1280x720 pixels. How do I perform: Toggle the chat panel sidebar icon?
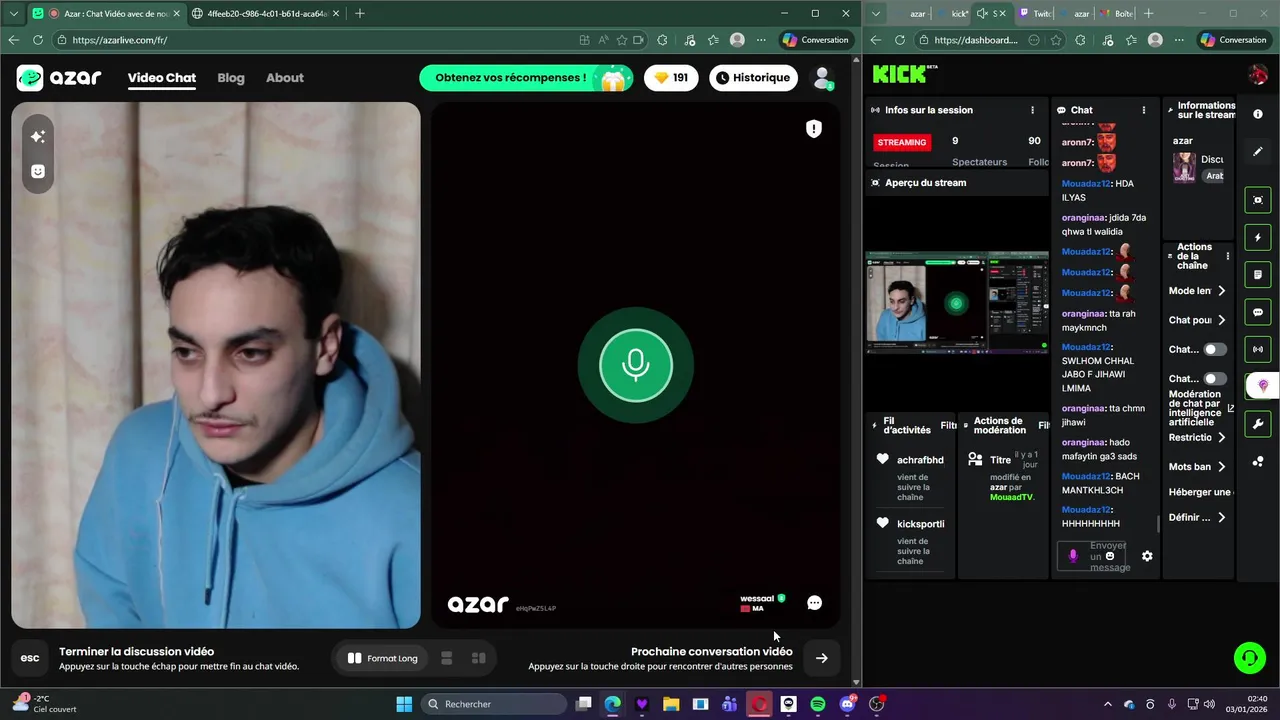(1258, 312)
